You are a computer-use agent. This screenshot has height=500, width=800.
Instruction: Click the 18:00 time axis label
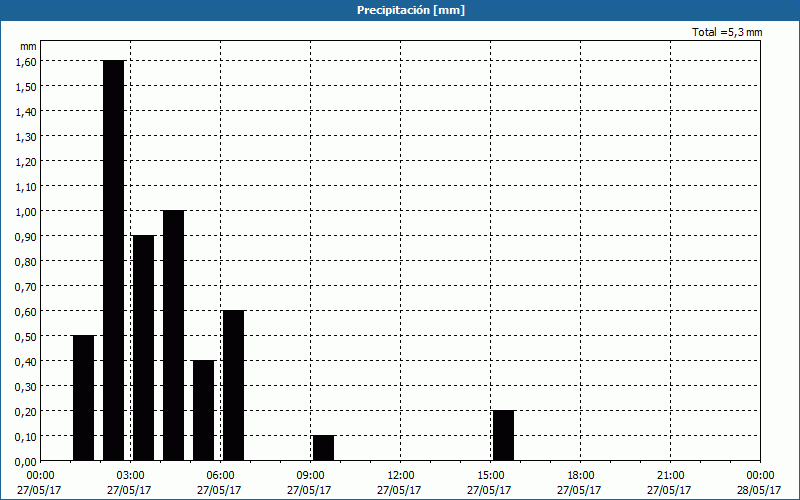[580, 476]
